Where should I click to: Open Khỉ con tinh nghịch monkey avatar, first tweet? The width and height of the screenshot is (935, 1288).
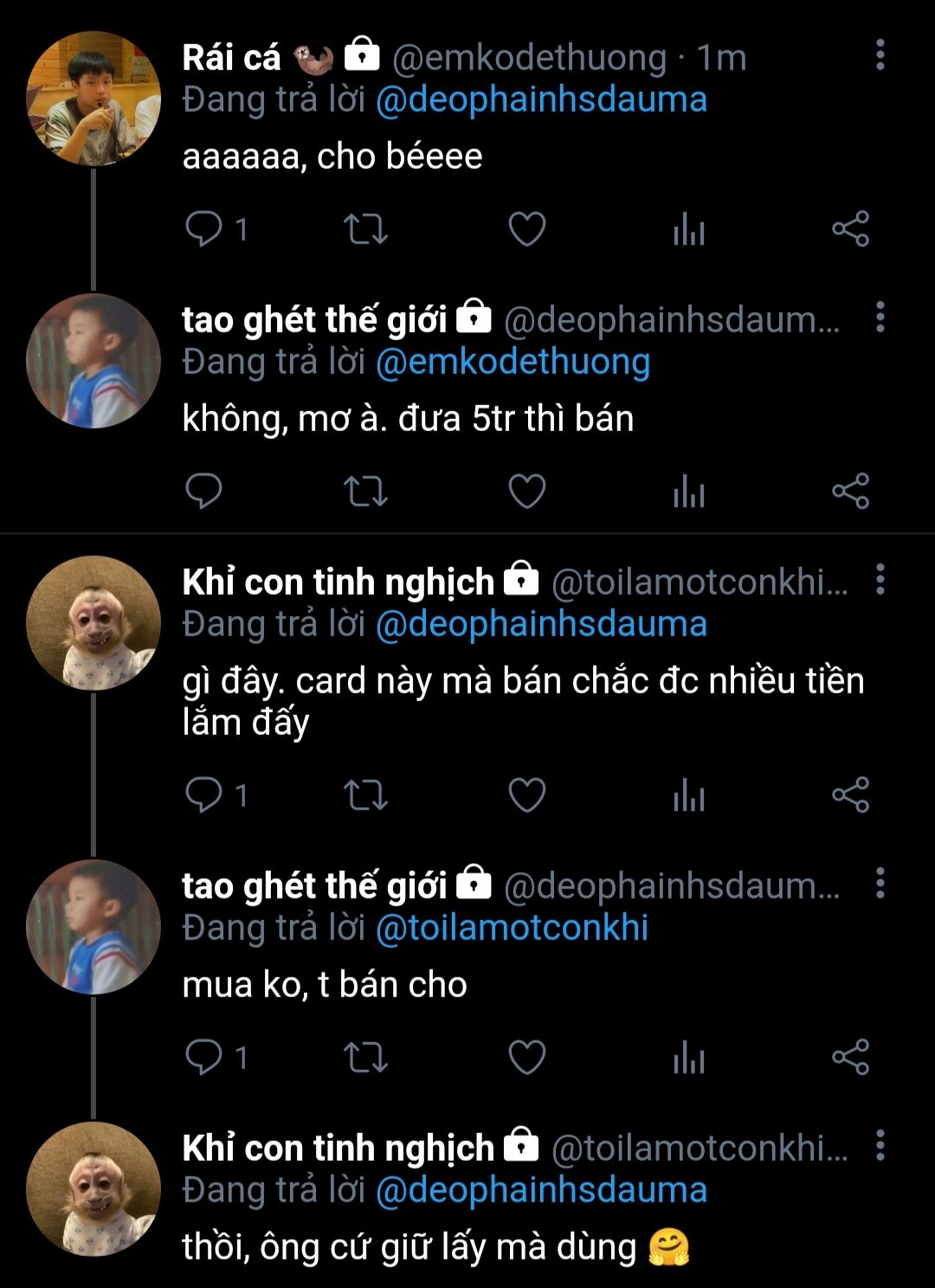pyautogui.click(x=93, y=623)
